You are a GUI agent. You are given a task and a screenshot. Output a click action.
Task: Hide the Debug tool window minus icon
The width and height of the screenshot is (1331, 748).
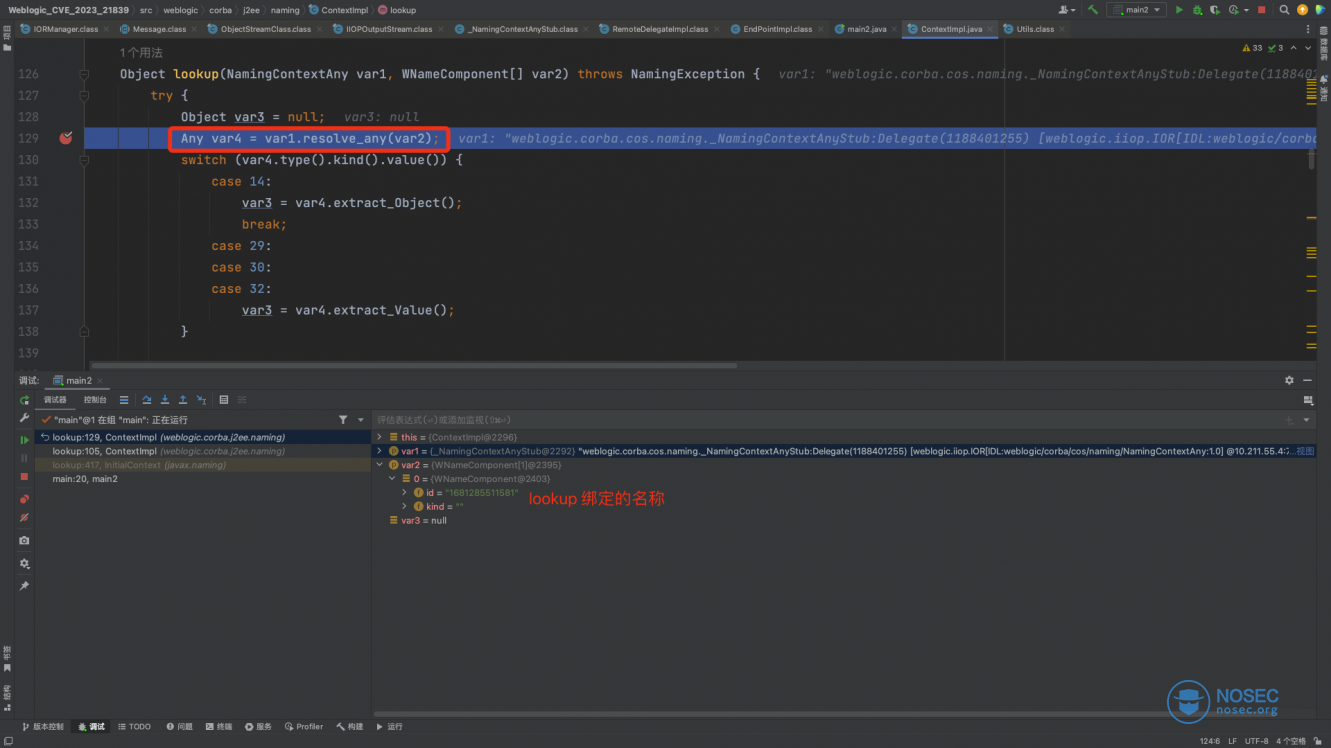pyautogui.click(x=1305, y=380)
